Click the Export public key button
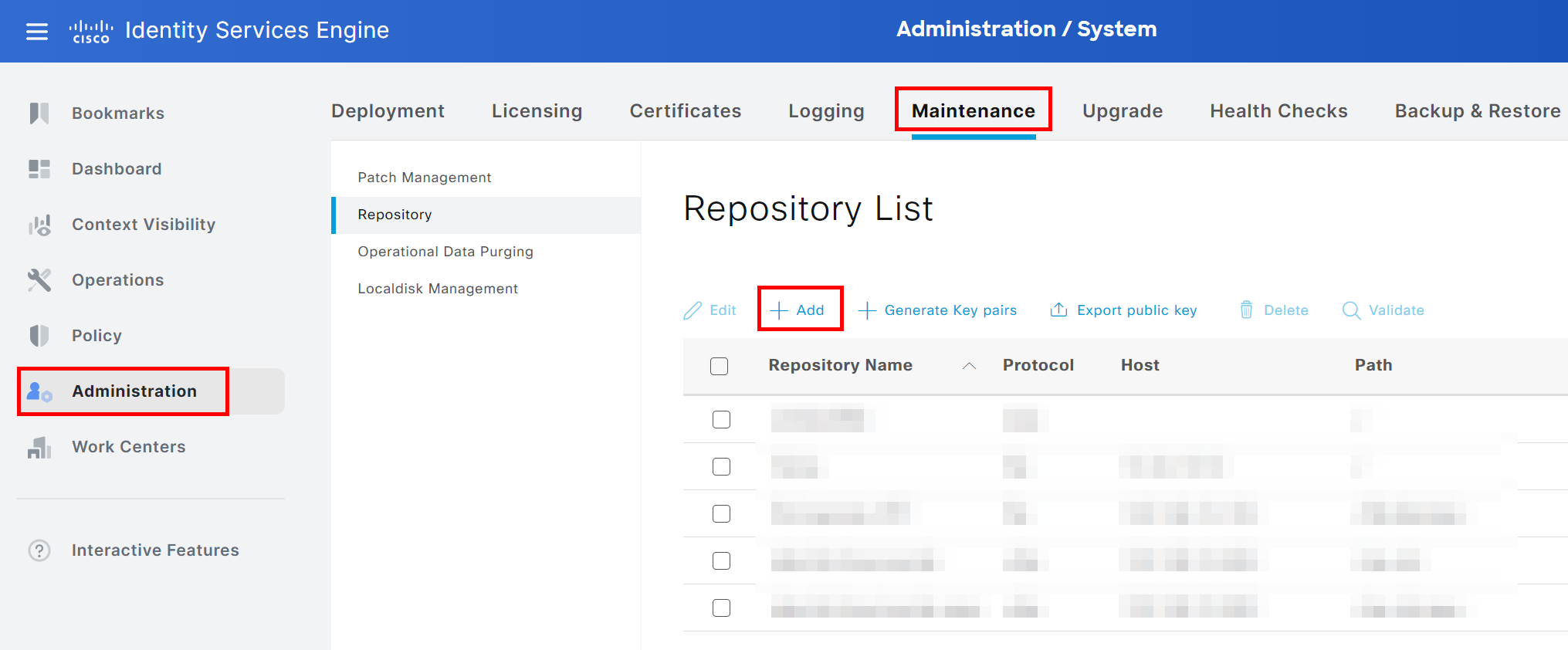Image resolution: width=1568 pixels, height=650 pixels. (x=1123, y=310)
